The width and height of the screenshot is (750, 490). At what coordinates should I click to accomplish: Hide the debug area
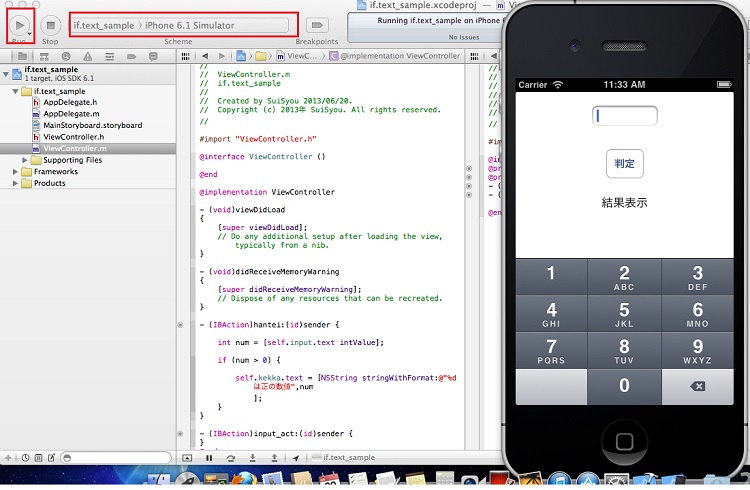click(x=187, y=458)
